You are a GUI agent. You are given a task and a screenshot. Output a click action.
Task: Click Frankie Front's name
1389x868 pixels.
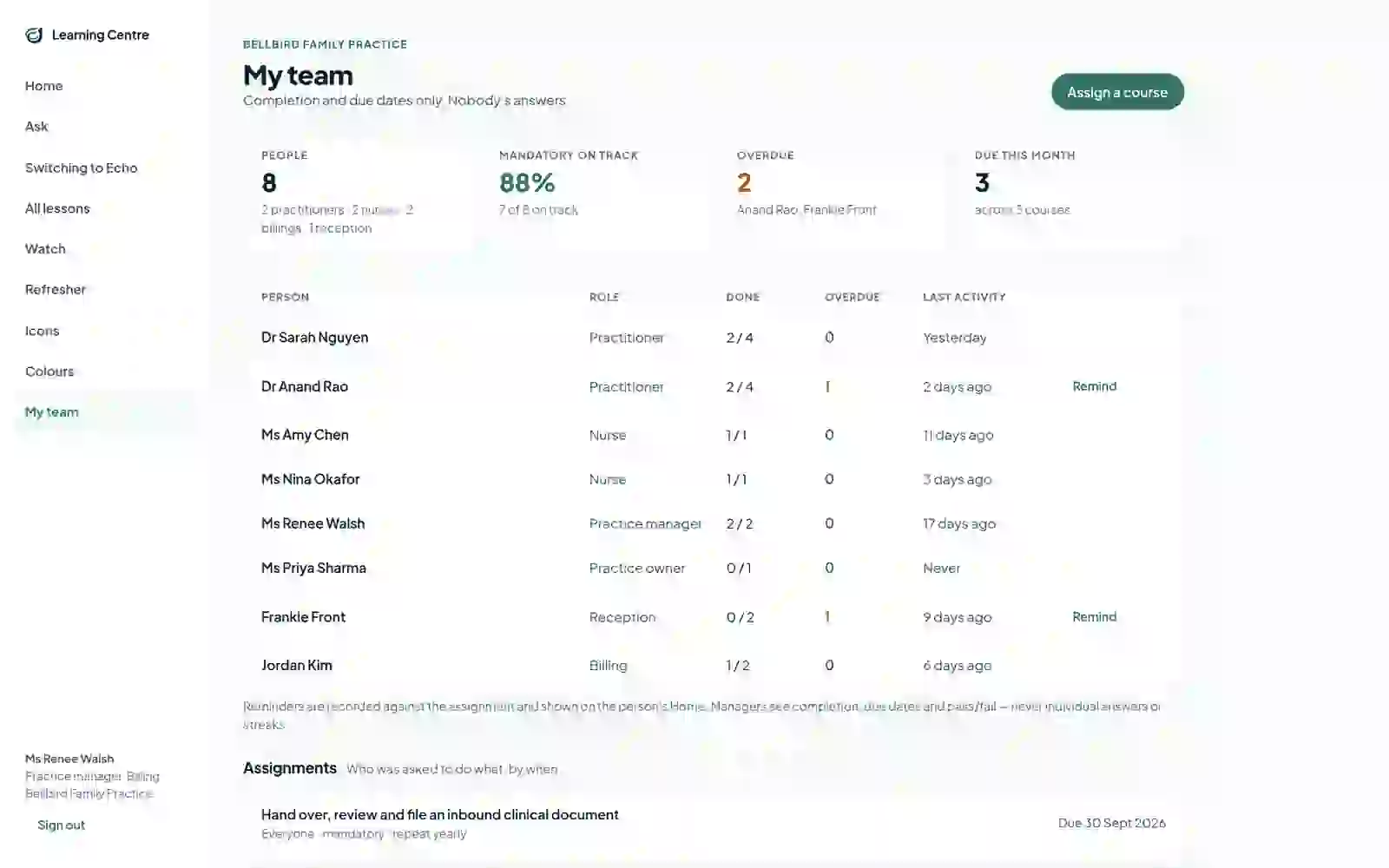point(303,617)
